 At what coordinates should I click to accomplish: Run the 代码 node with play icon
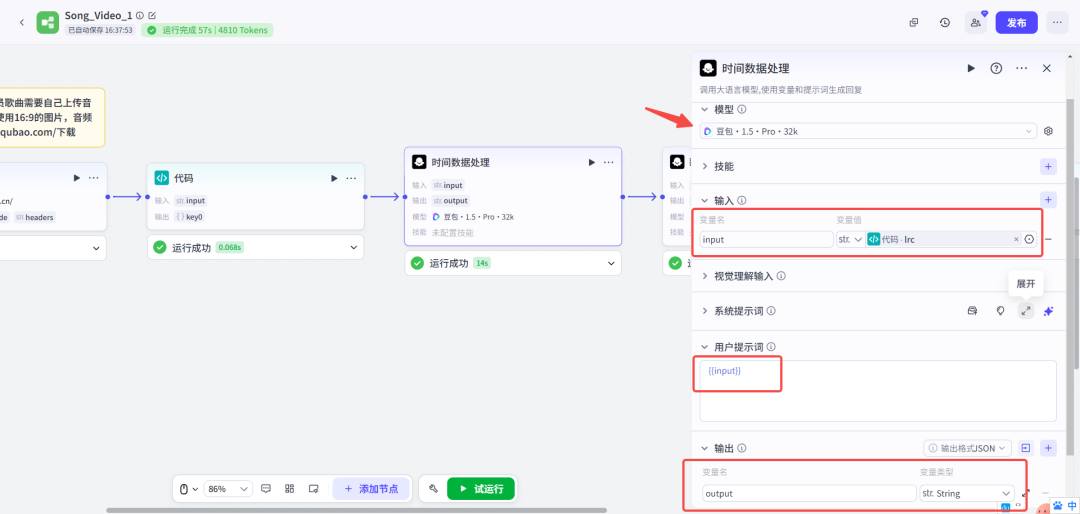click(x=334, y=178)
